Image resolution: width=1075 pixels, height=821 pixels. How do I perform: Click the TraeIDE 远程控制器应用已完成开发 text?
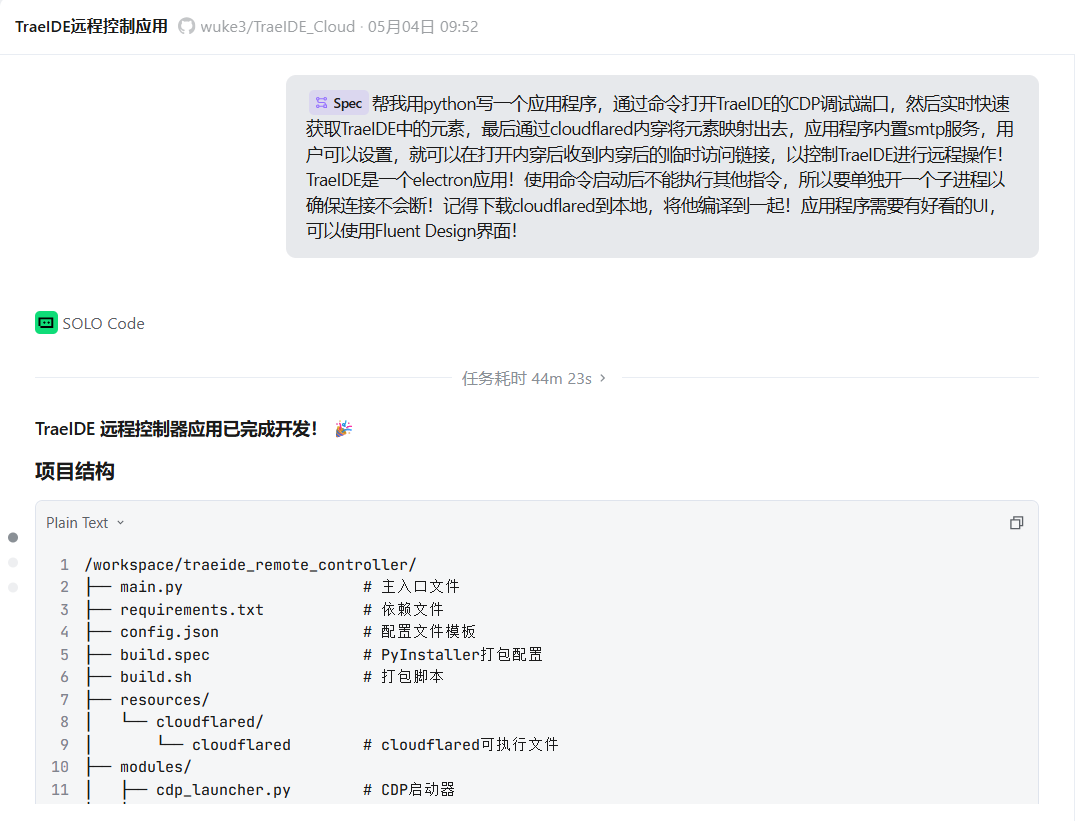click(176, 429)
